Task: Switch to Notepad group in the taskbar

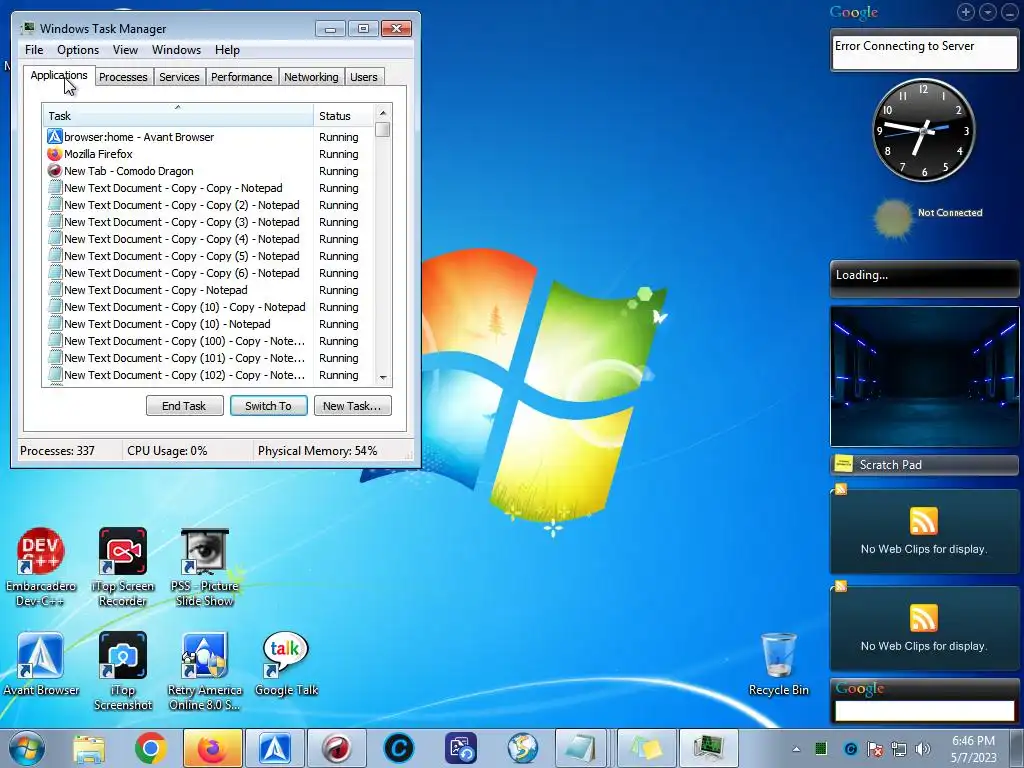Action: click(583, 748)
